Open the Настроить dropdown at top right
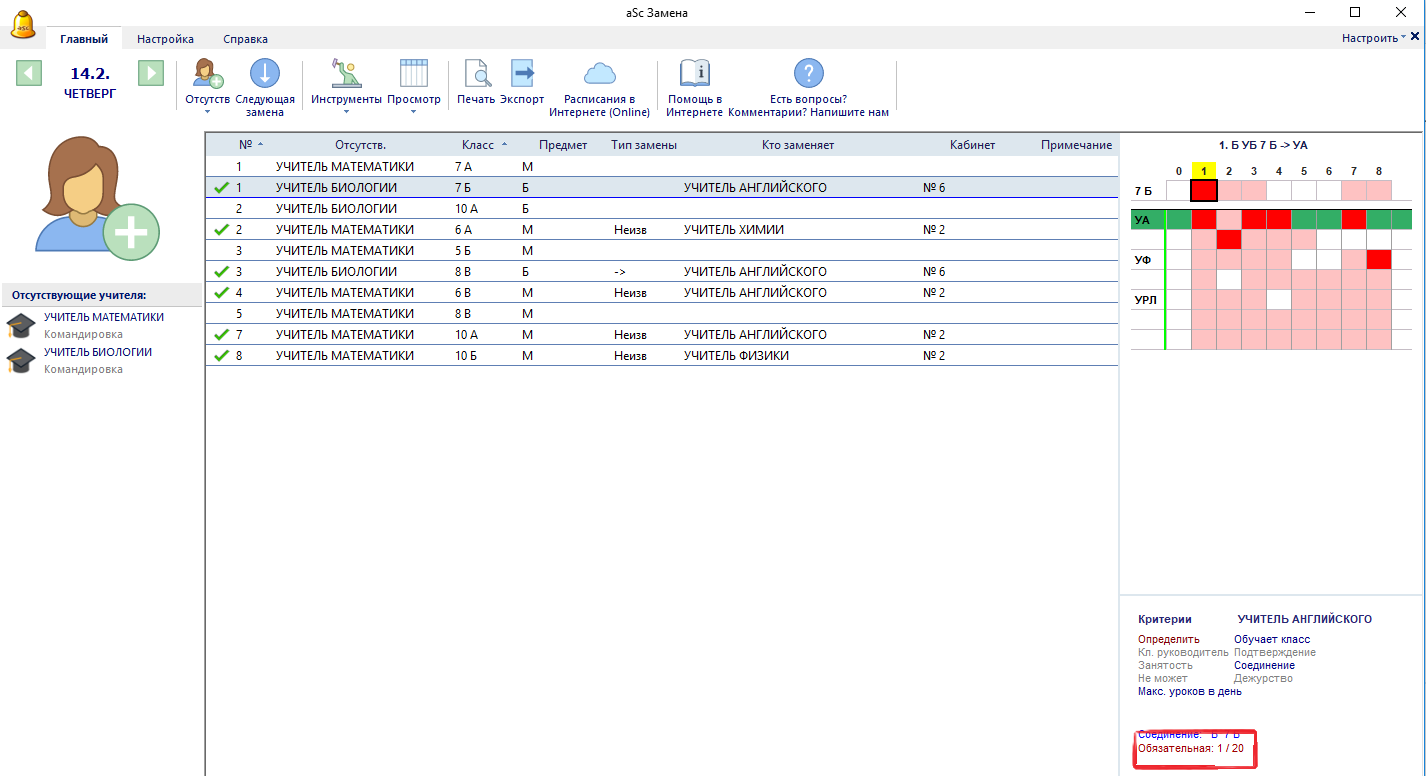 click(x=1374, y=38)
